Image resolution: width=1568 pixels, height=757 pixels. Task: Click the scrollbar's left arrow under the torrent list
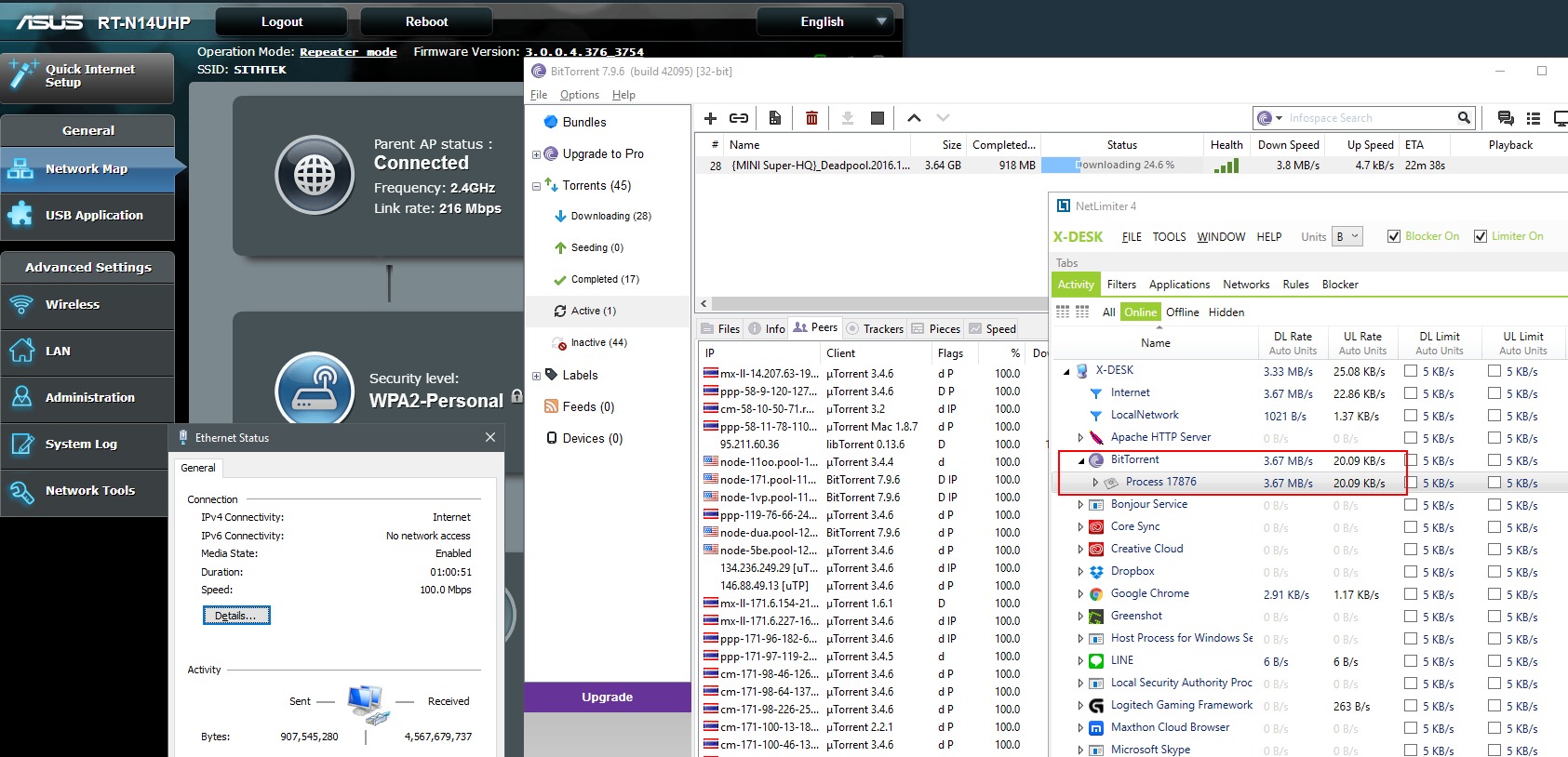704,303
